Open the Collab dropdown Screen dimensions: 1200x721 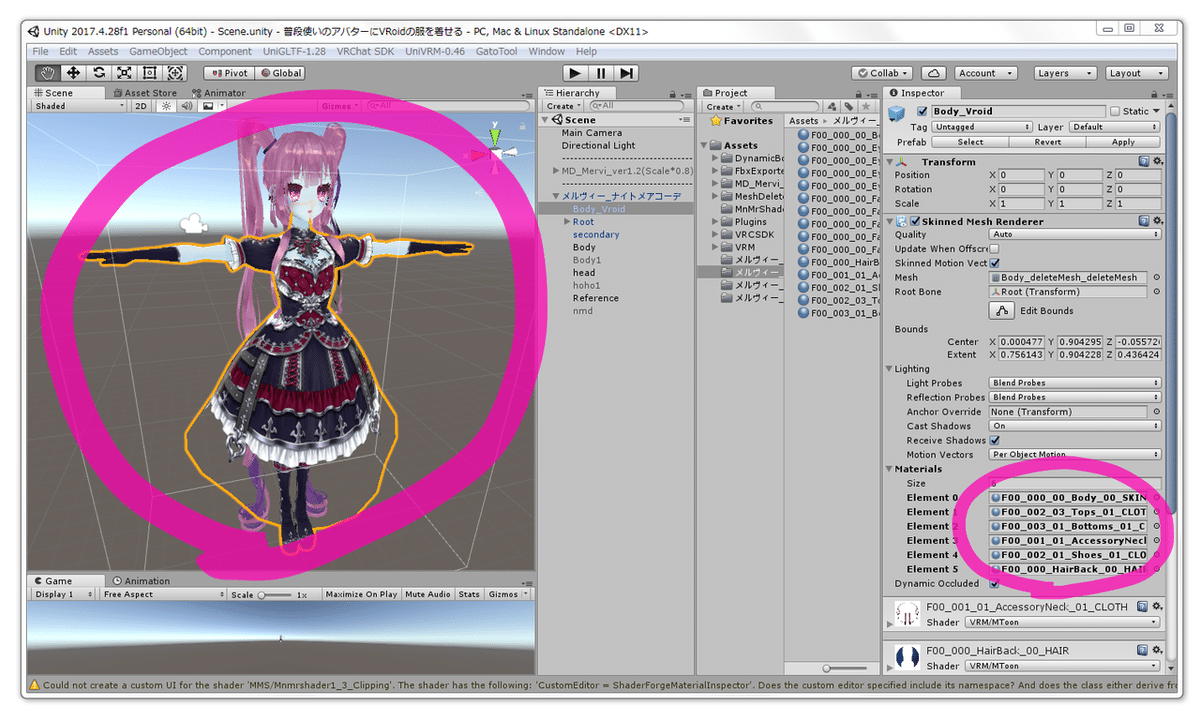tap(881, 73)
